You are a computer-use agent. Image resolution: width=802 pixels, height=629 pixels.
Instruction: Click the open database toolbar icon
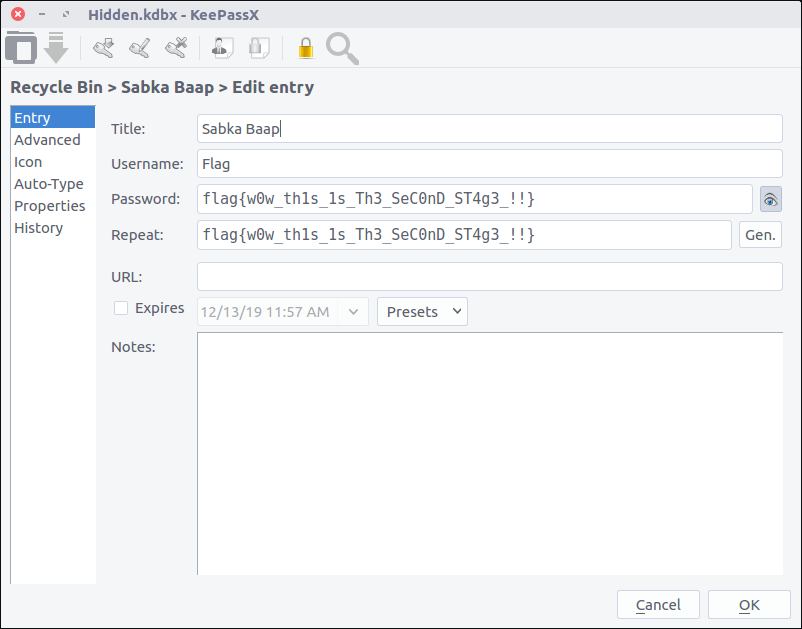(x=21, y=47)
